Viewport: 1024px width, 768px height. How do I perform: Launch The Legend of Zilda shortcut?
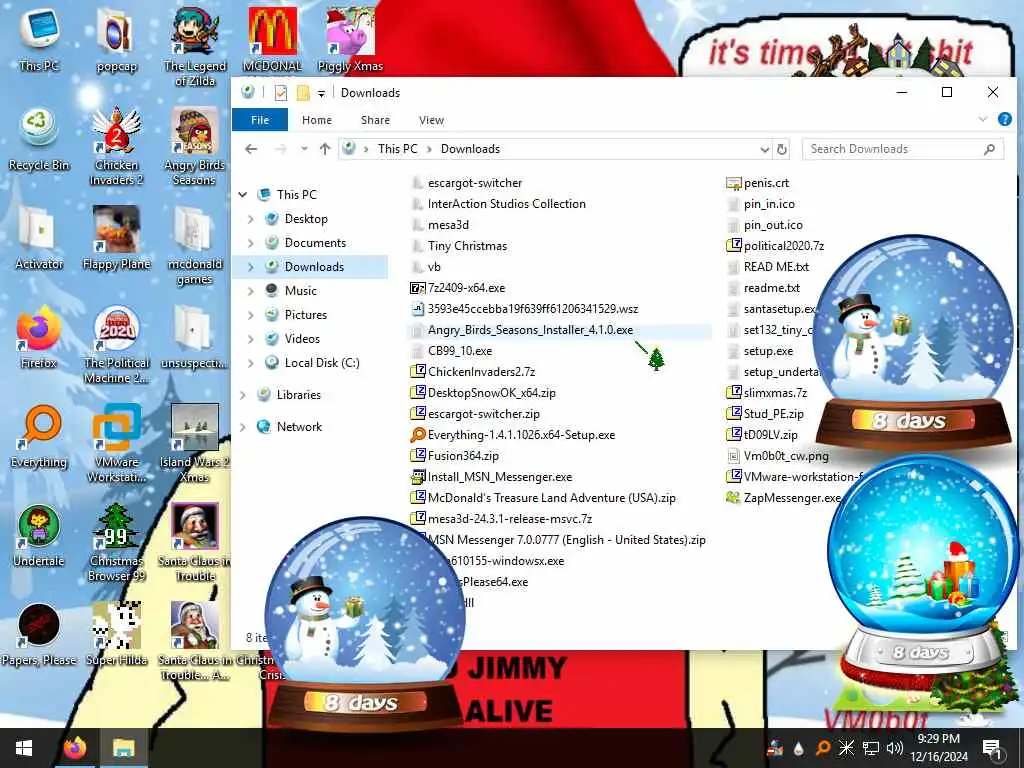click(x=195, y=46)
